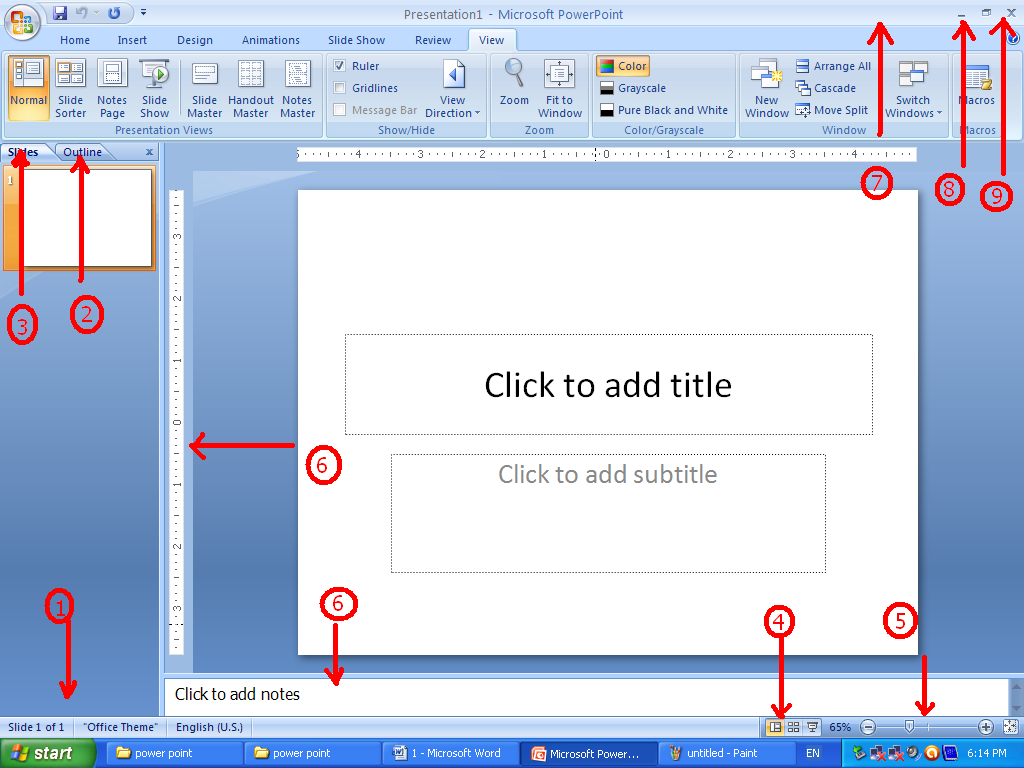The width and height of the screenshot is (1024, 768).
Task: Toggle the Message Bar checkbox
Action: (x=340, y=110)
